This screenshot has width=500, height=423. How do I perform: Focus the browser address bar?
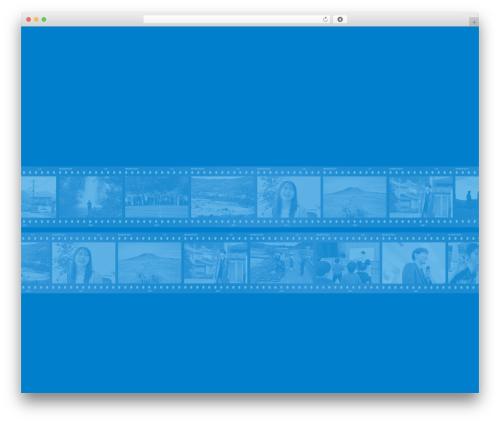point(237,20)
